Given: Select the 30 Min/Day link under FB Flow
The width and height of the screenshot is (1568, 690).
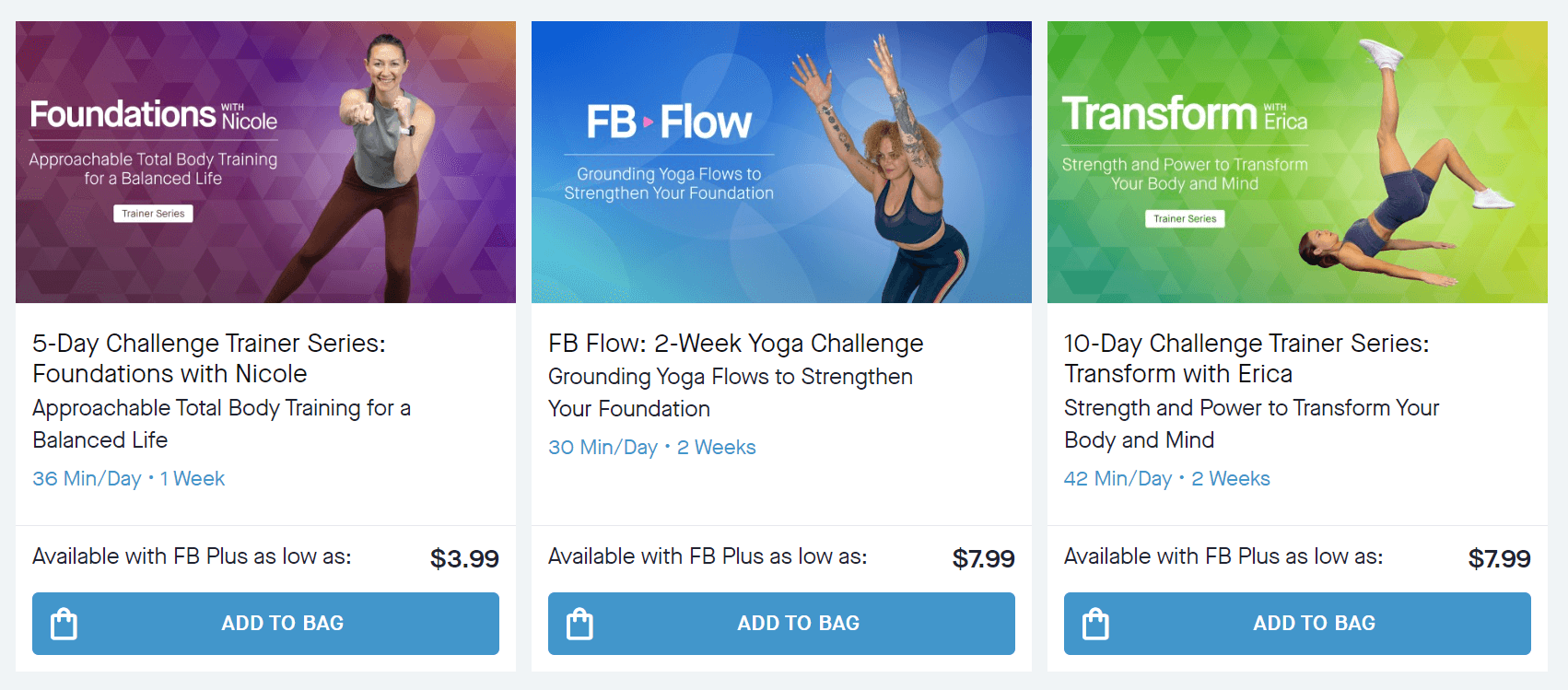Looking at the screenshot, I should point(603,447).
